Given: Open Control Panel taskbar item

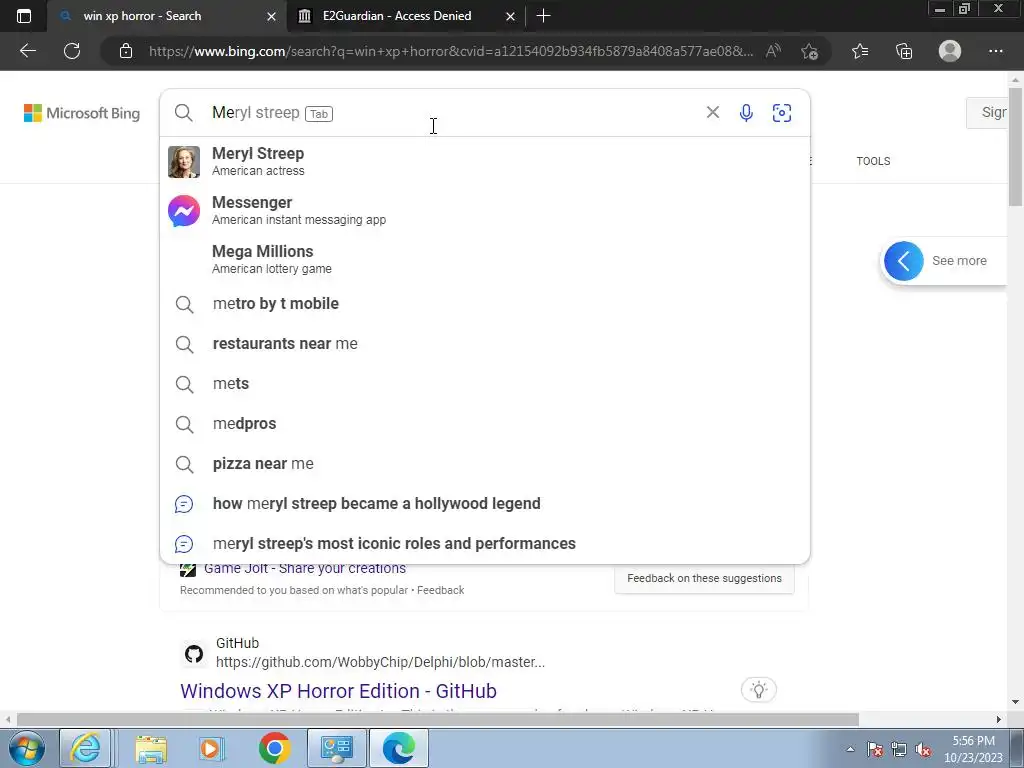Looking at the screenshot, I should coord(337,748).
